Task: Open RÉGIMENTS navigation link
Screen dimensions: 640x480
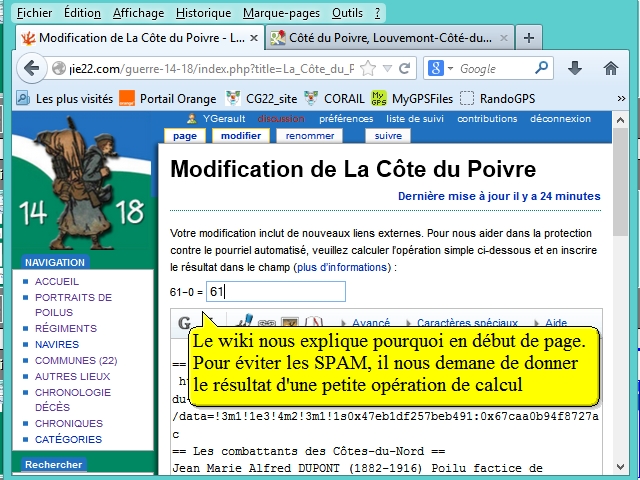Action: [66, 329]
